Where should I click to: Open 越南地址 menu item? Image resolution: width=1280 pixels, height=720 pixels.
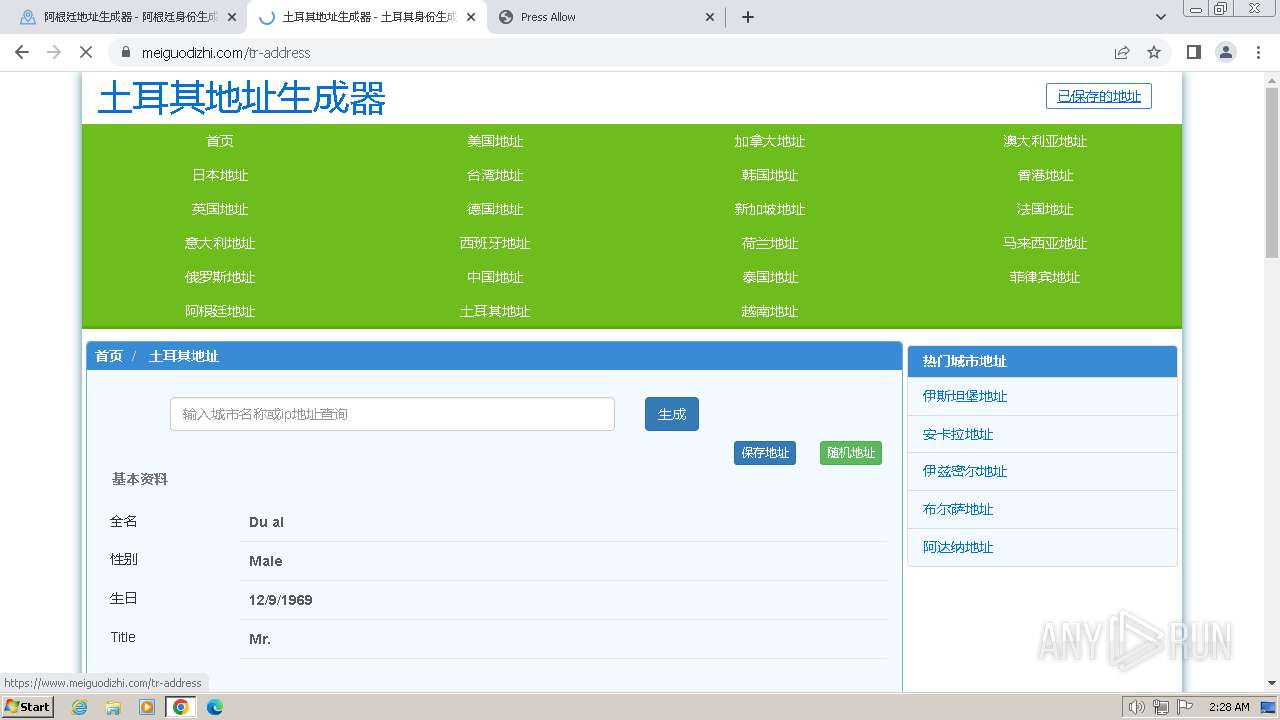click(x=770, y=311)
